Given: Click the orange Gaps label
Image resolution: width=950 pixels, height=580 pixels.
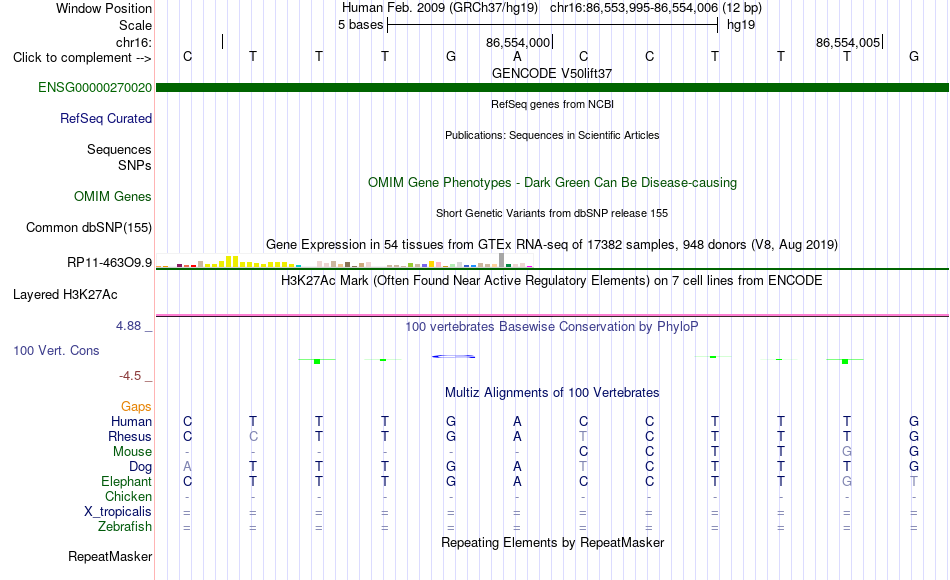Looking at the screenshot, I should pyautogui.click(x=136, y=406).
